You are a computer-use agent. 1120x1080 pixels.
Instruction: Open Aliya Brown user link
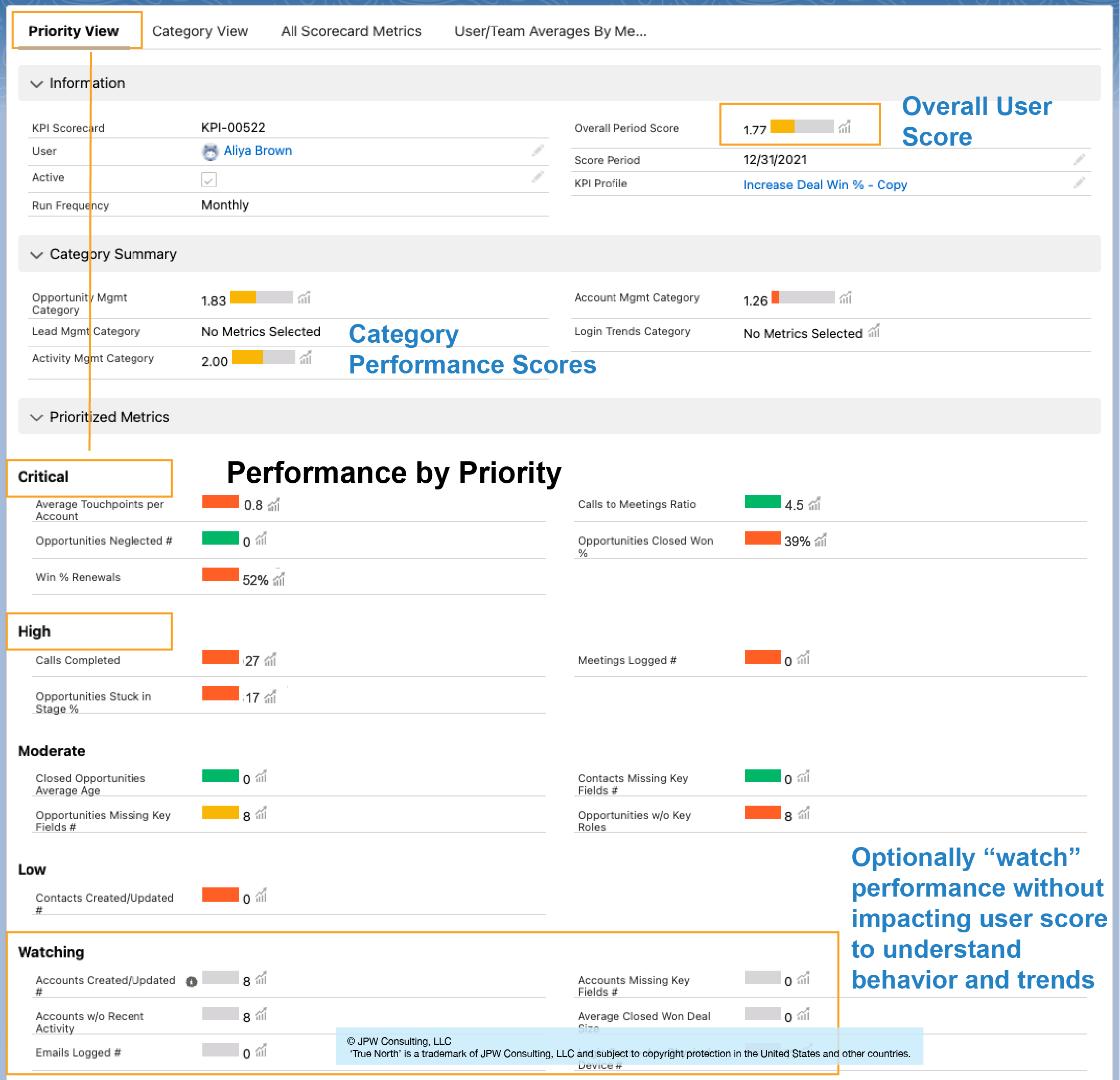(x=257, y=150)
